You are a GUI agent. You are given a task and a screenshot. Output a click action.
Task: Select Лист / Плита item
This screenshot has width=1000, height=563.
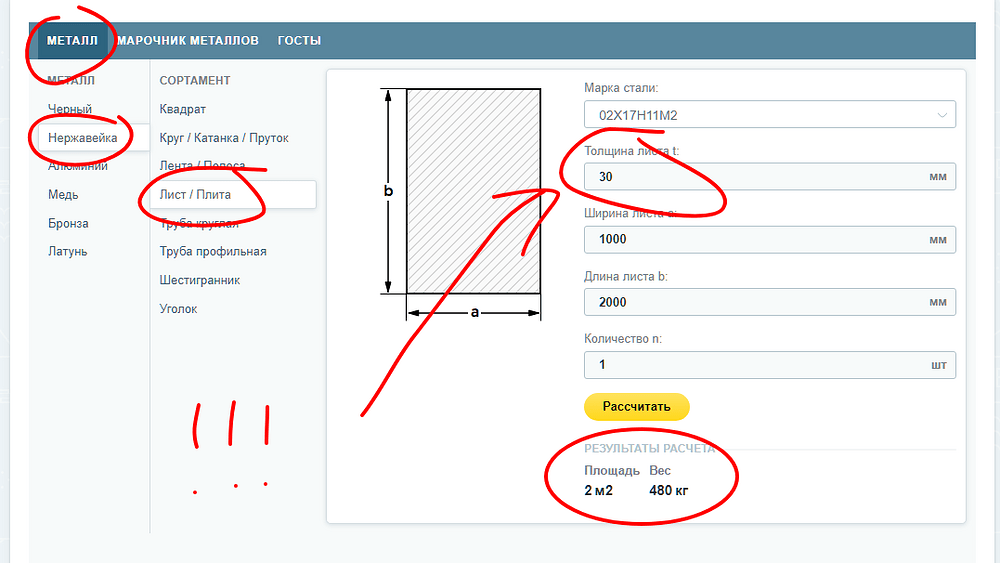coord(233,194)
